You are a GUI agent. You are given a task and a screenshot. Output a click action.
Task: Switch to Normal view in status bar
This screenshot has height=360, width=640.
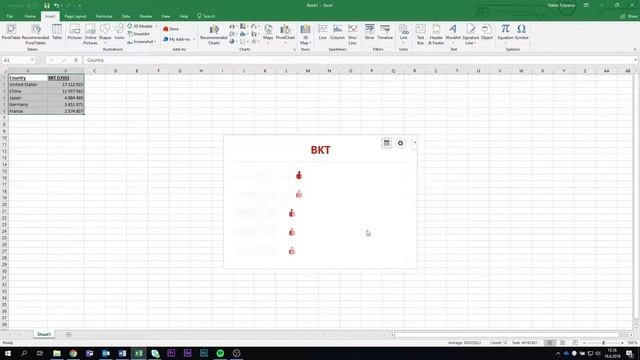pyautogui.click(x=550, y=343)
